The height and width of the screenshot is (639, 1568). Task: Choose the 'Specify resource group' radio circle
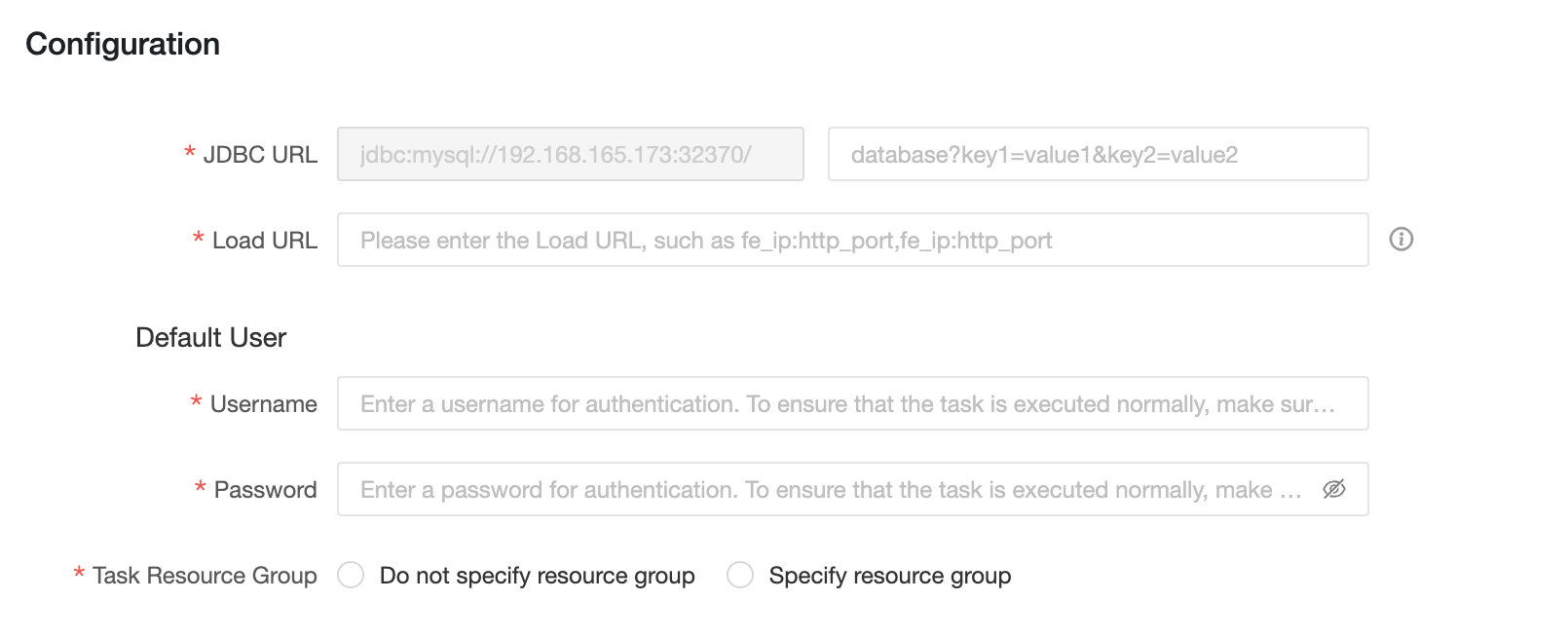[x=740, y=576]
